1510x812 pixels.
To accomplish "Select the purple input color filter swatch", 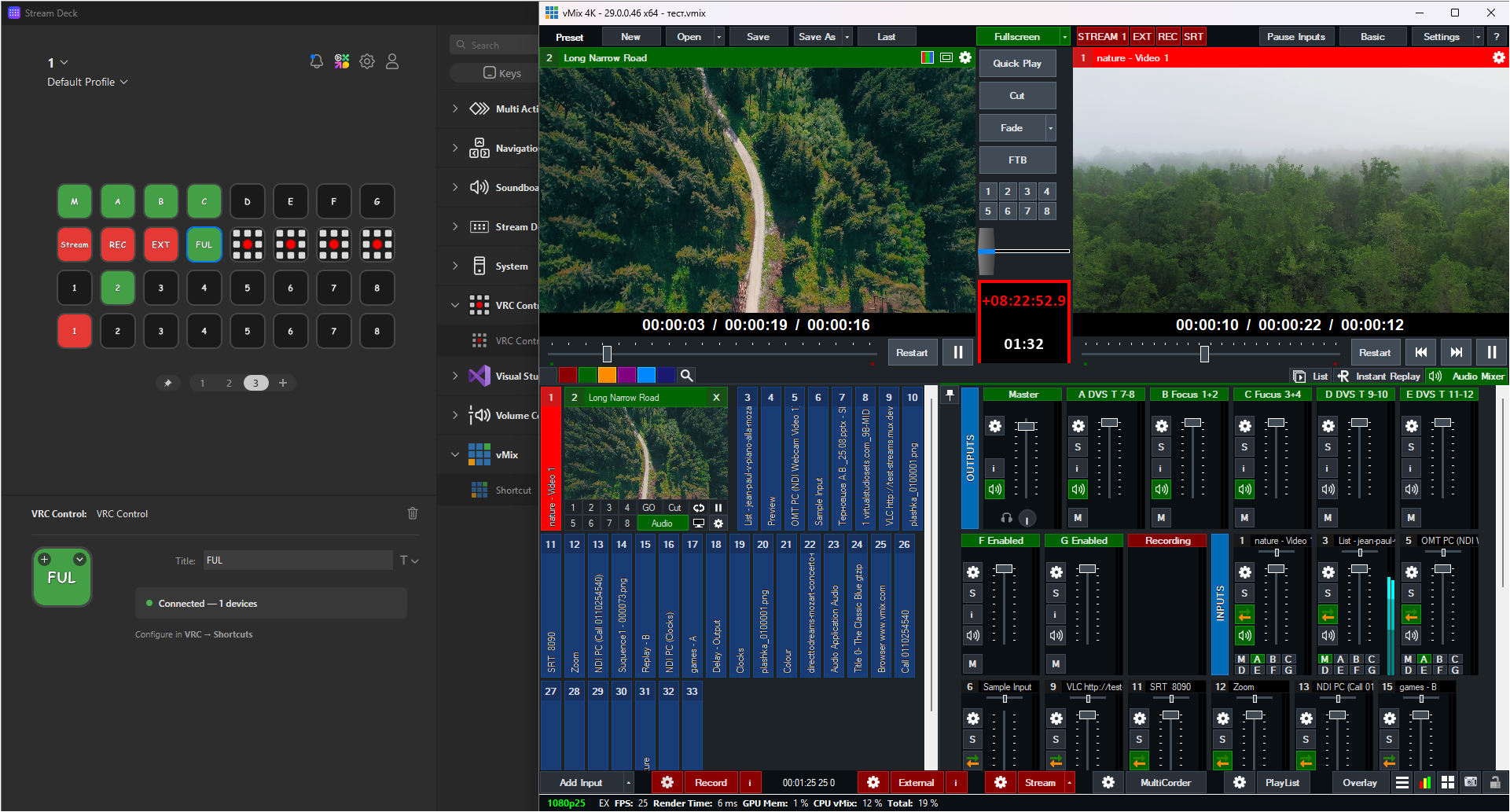I will pyautogui.click(x=626, y=376).
